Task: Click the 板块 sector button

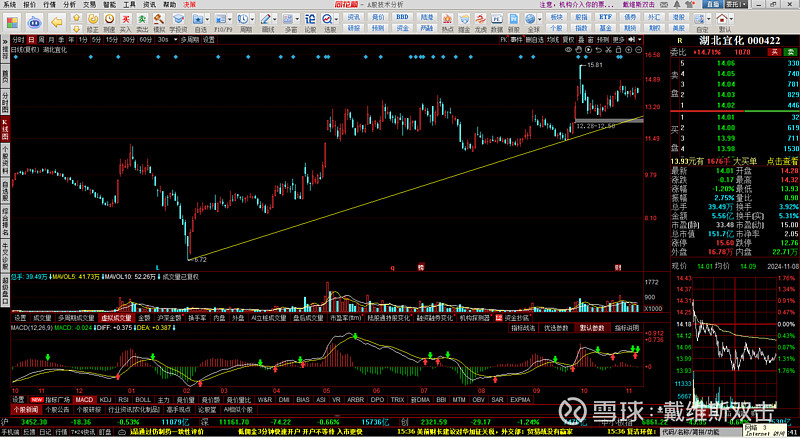Action: click(x=557, y=17)
